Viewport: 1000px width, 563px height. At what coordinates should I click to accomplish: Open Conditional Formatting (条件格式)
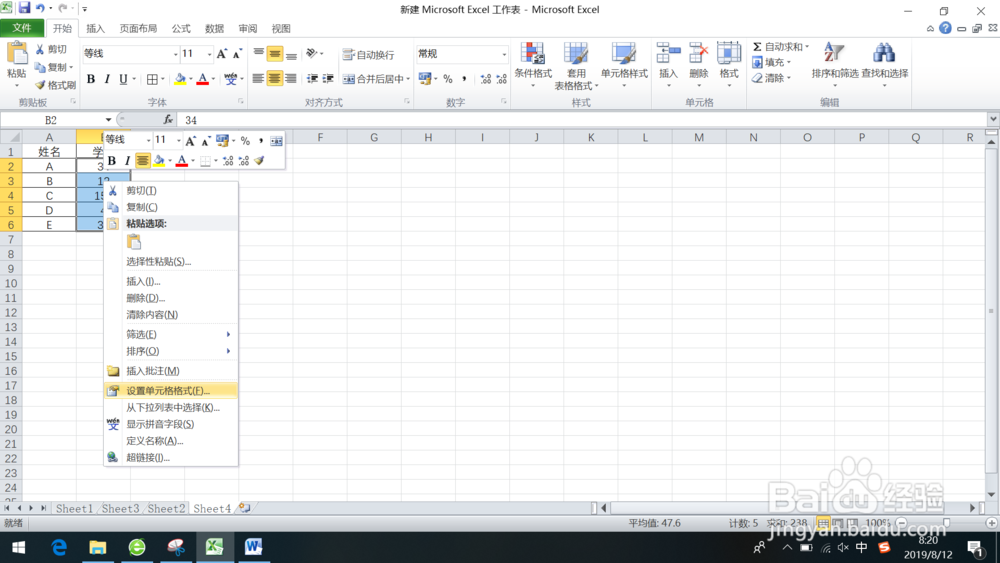(533, 66)
